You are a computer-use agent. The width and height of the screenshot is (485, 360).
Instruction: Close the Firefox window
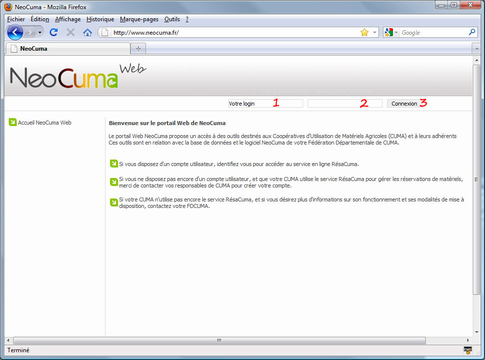470,5
